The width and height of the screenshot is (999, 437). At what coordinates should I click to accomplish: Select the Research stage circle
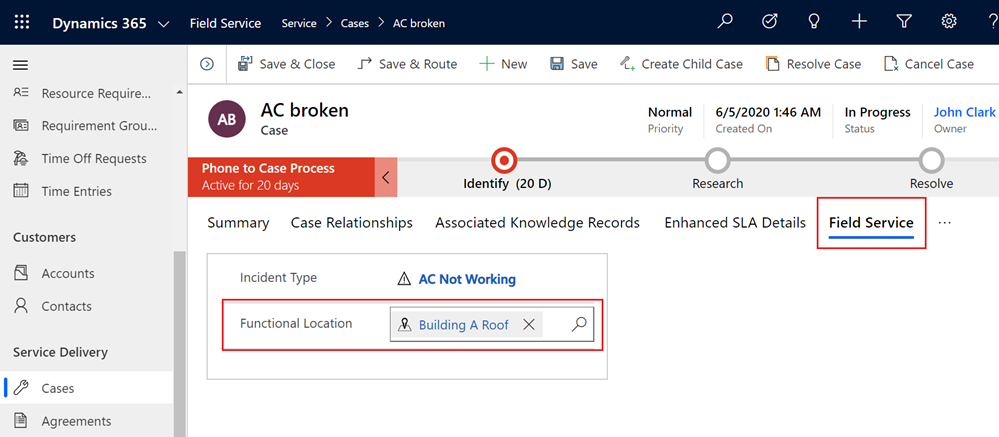(718, 161)
